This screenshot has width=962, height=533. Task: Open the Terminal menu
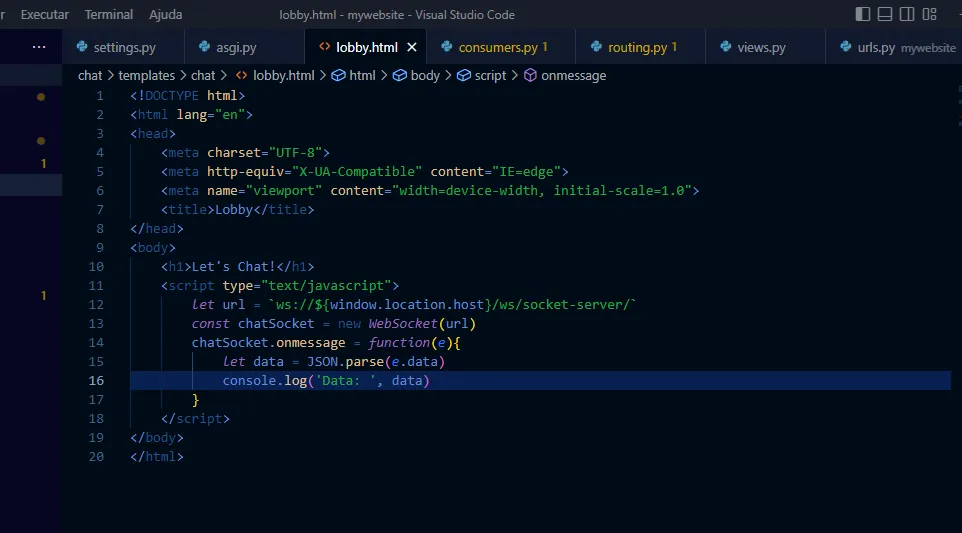tap(108, 15)
